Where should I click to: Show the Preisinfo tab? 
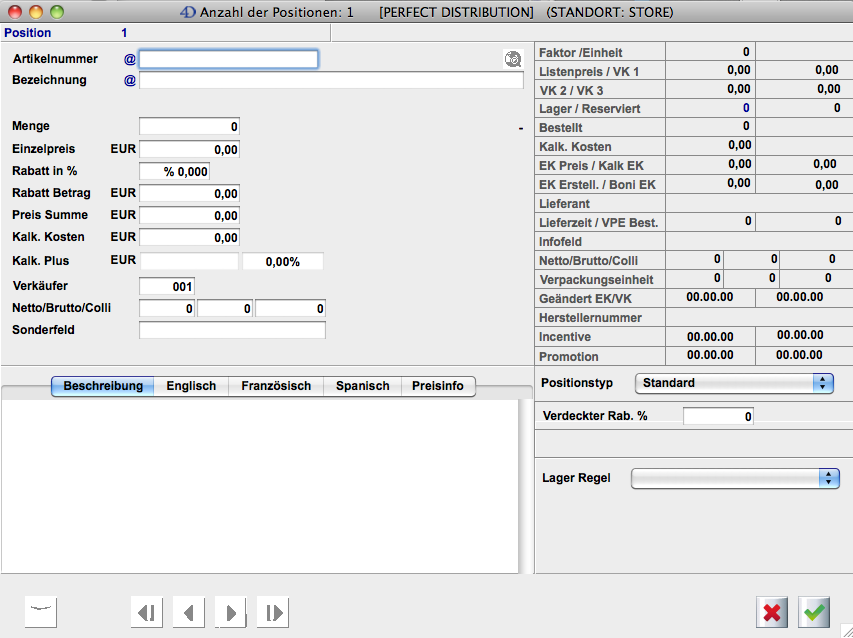pos(438,386)
